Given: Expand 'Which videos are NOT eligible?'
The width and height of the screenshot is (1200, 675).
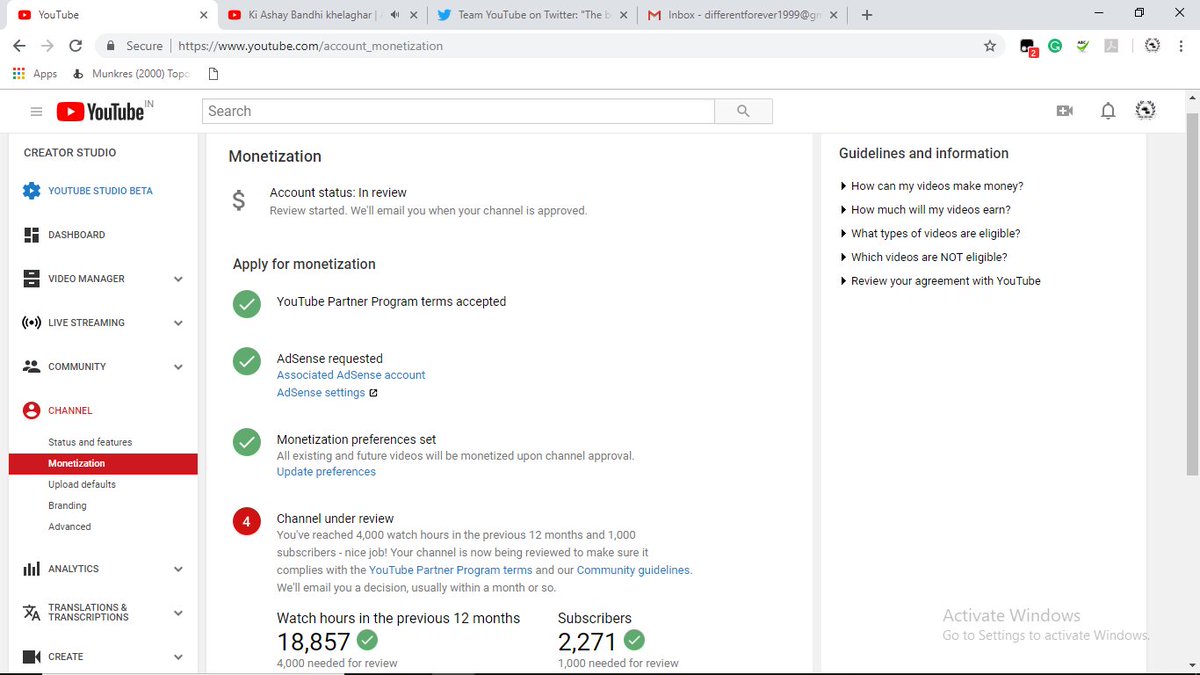Looking at the screenshot, I should coord(924,257).
